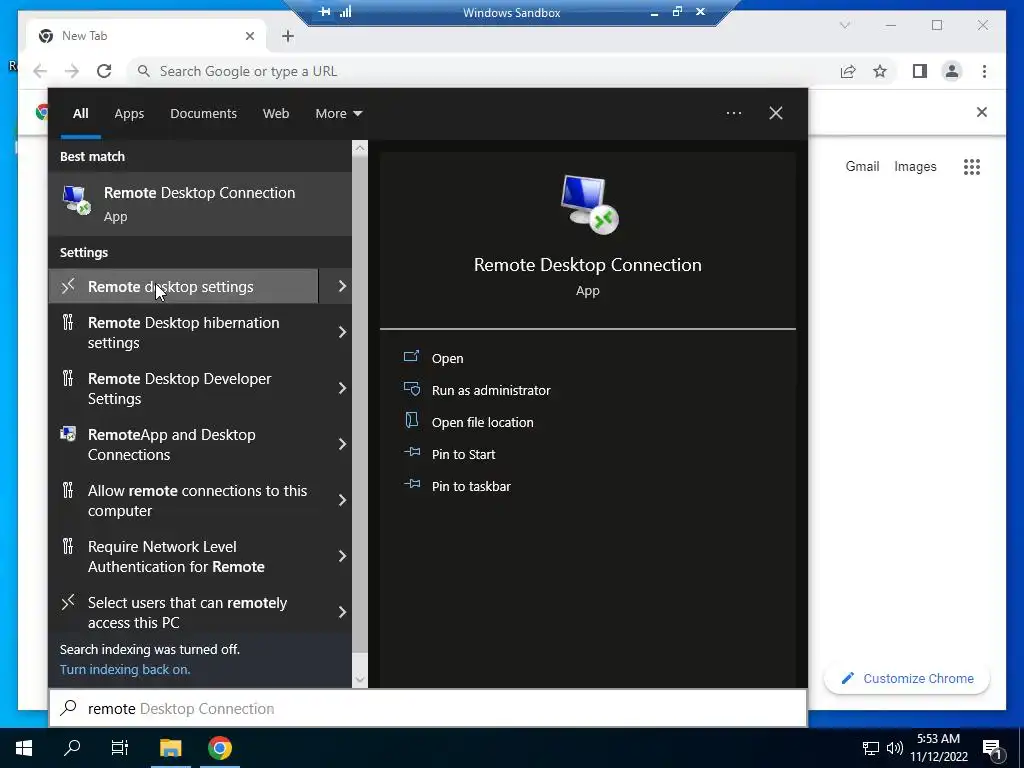The image size is (1024, 768).
Task: Click Turn indexing back on link
Action: [x=125, y=669]
